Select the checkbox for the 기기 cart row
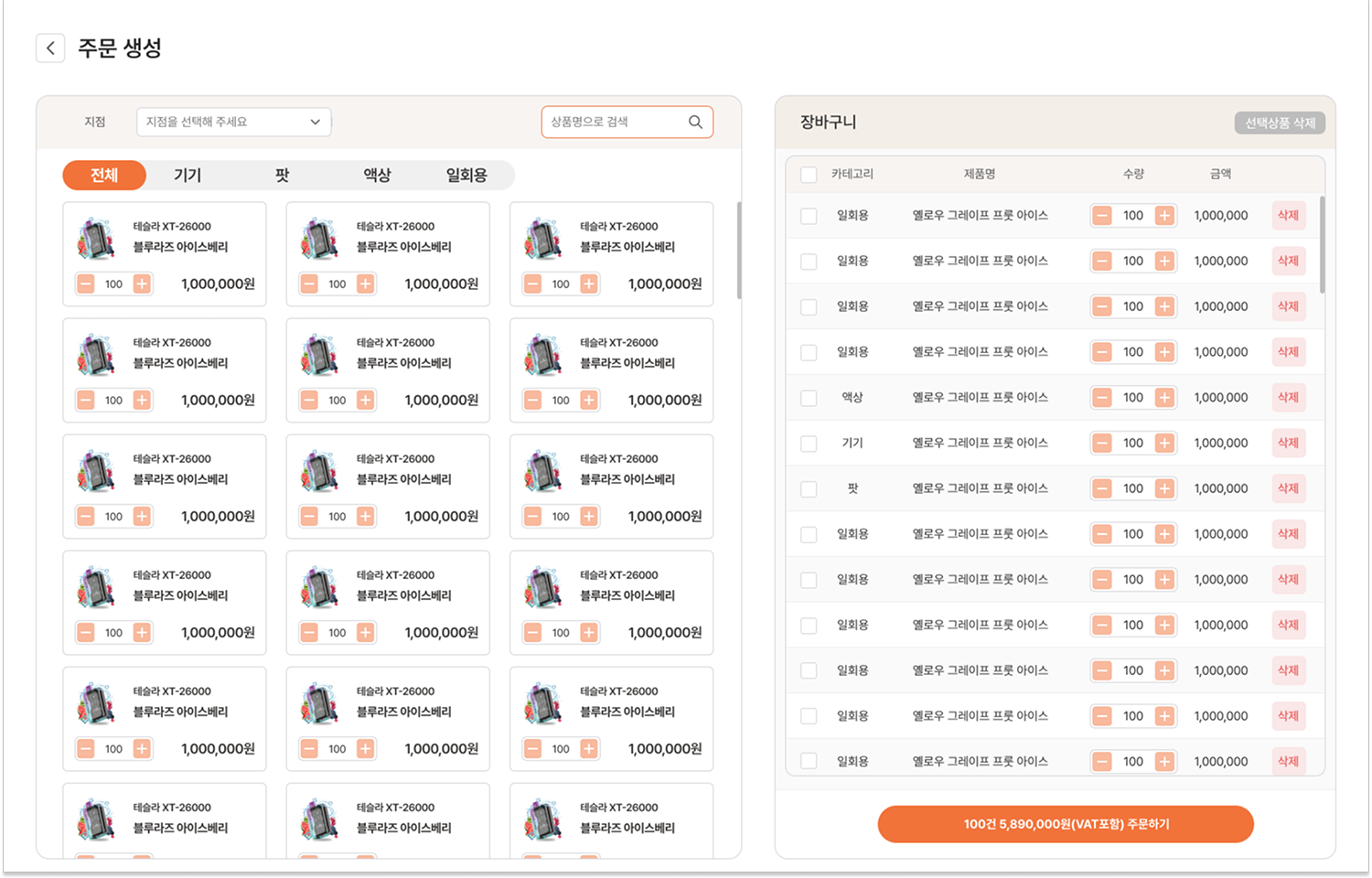Viewport: 1372px width, 878px height. point(809,444)
